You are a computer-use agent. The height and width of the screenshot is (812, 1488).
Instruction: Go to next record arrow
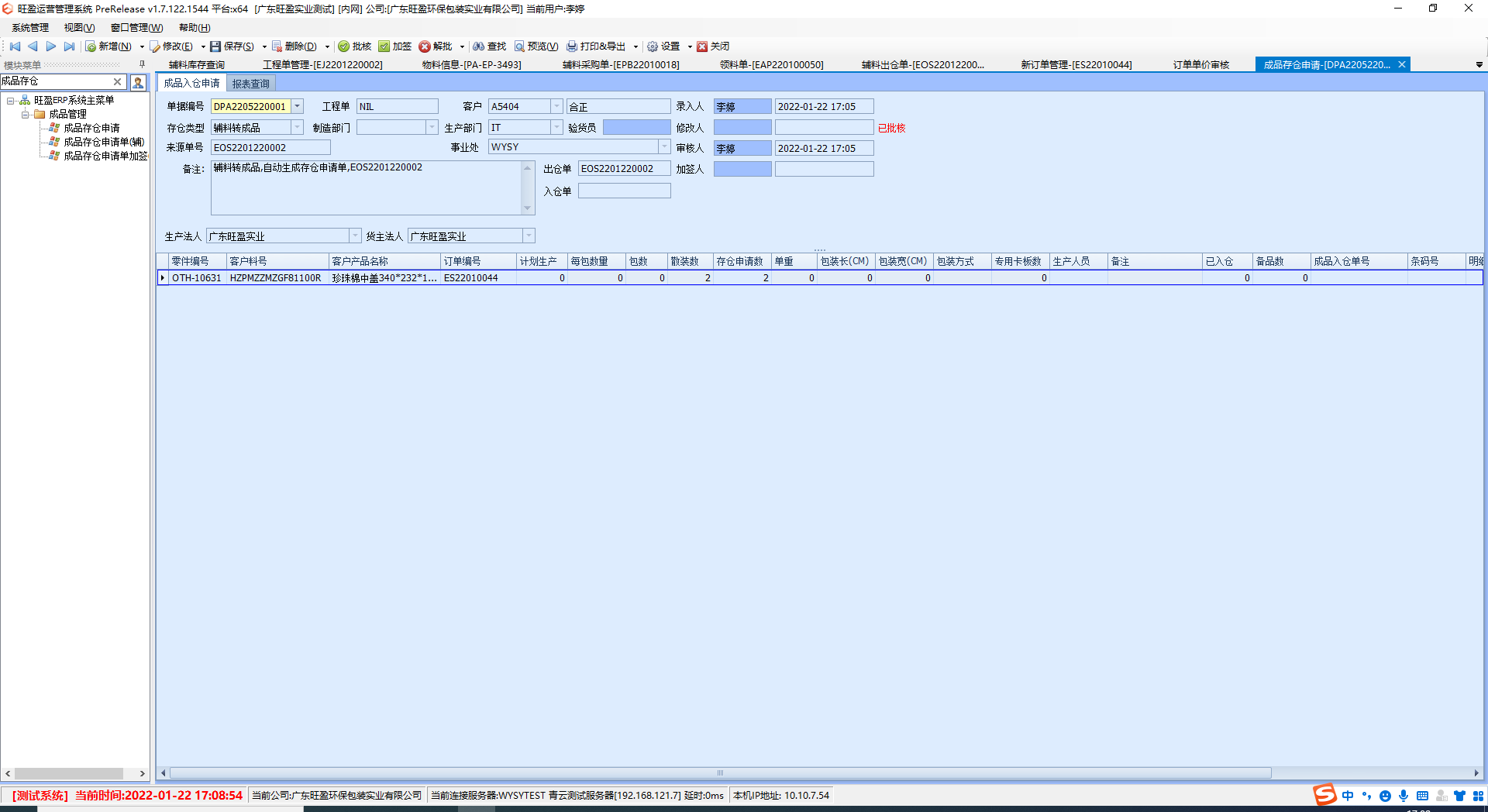[51, 46]
